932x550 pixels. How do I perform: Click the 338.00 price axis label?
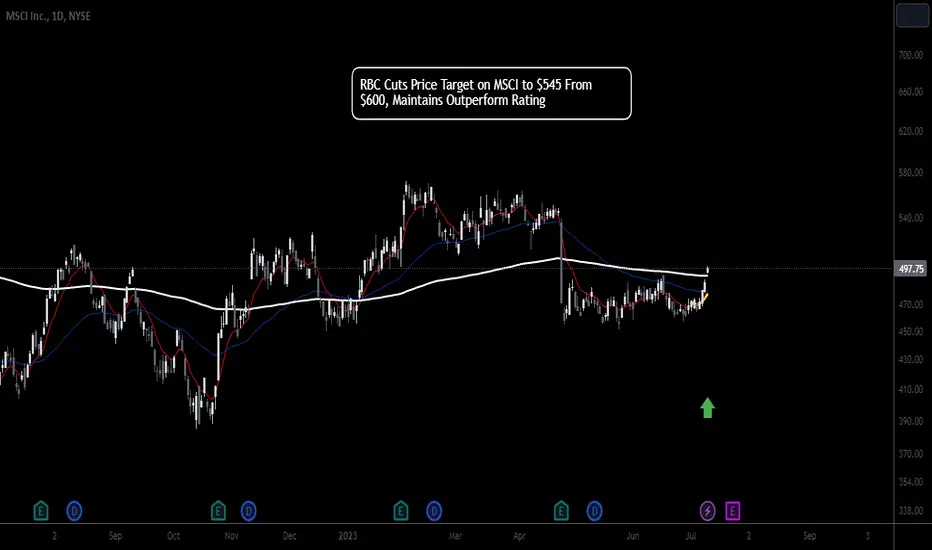(x=911, y=510)
